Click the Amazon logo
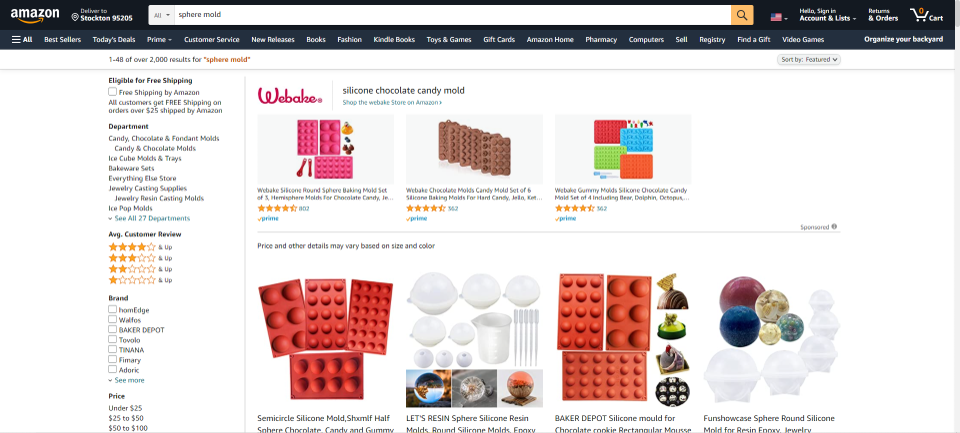960x433 pixels. [34, 15]
